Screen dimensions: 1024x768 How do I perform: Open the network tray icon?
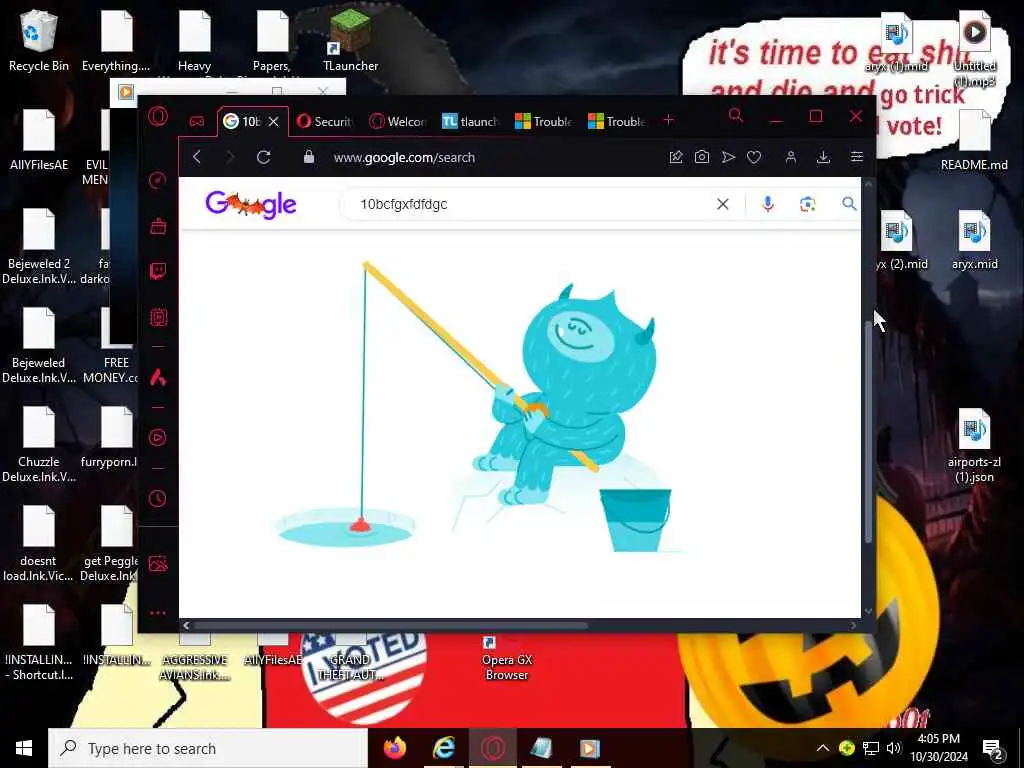click(871, 748)
